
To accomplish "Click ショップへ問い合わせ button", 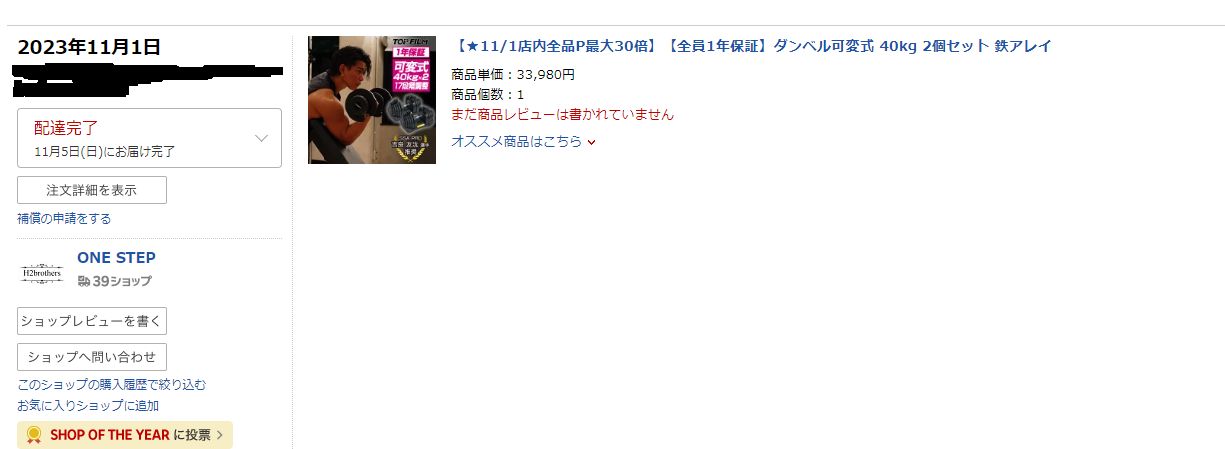I will click(x=92, y=357).
